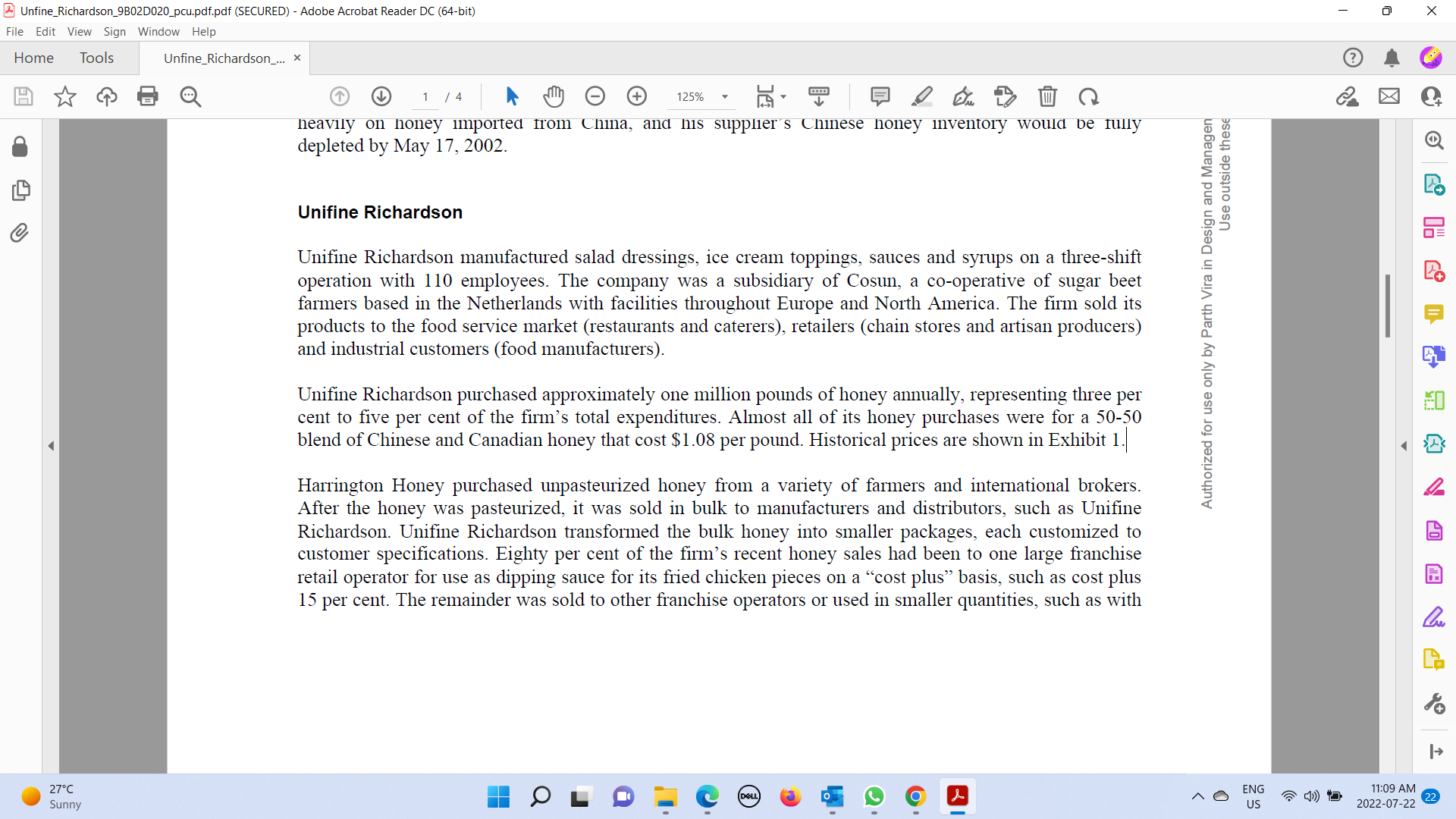Open the Edit menu
Image resolution: width=1456 pixels, height=819 pixels.
click(45, 31)
